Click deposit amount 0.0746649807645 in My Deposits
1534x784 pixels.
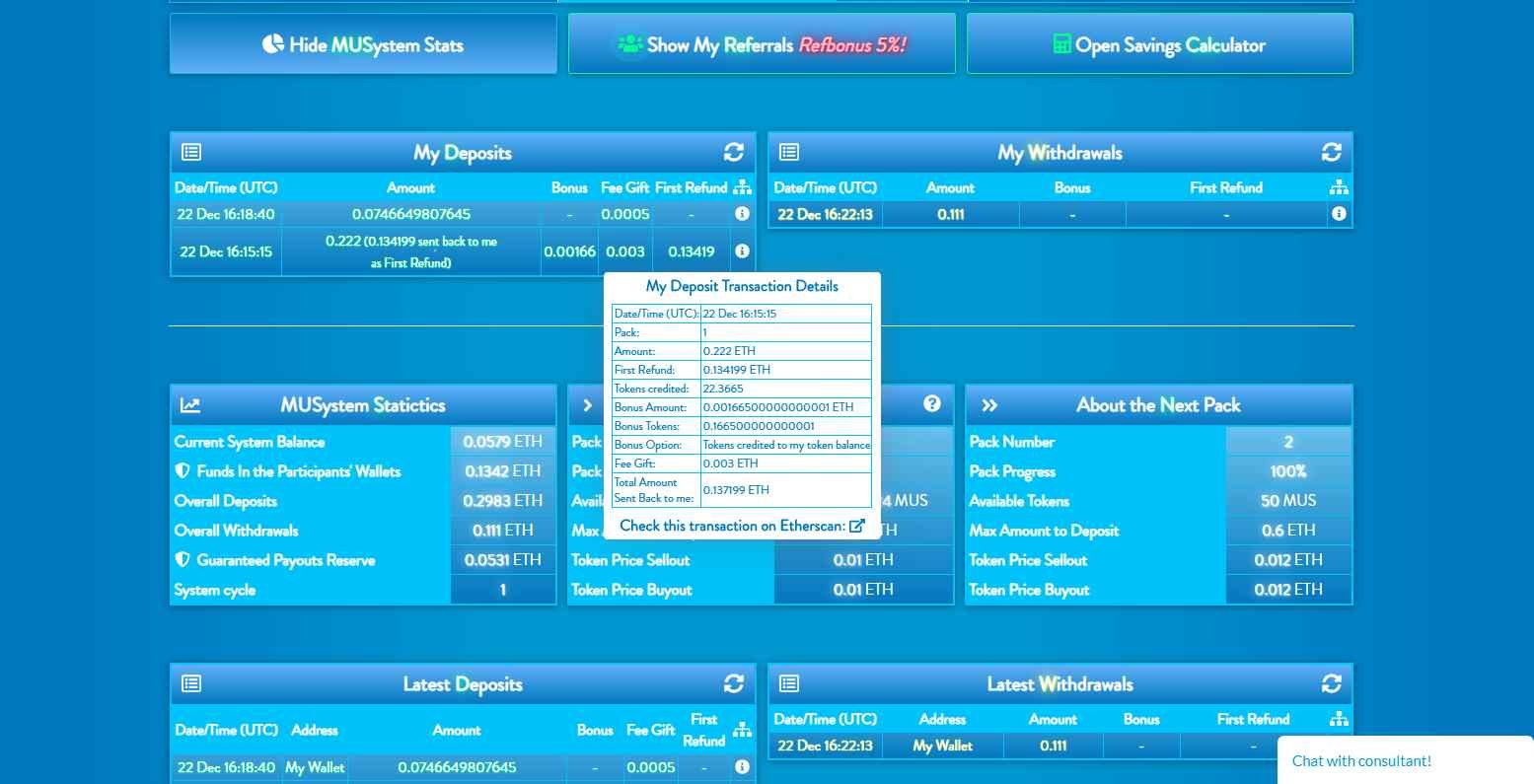tap(411, 214)
